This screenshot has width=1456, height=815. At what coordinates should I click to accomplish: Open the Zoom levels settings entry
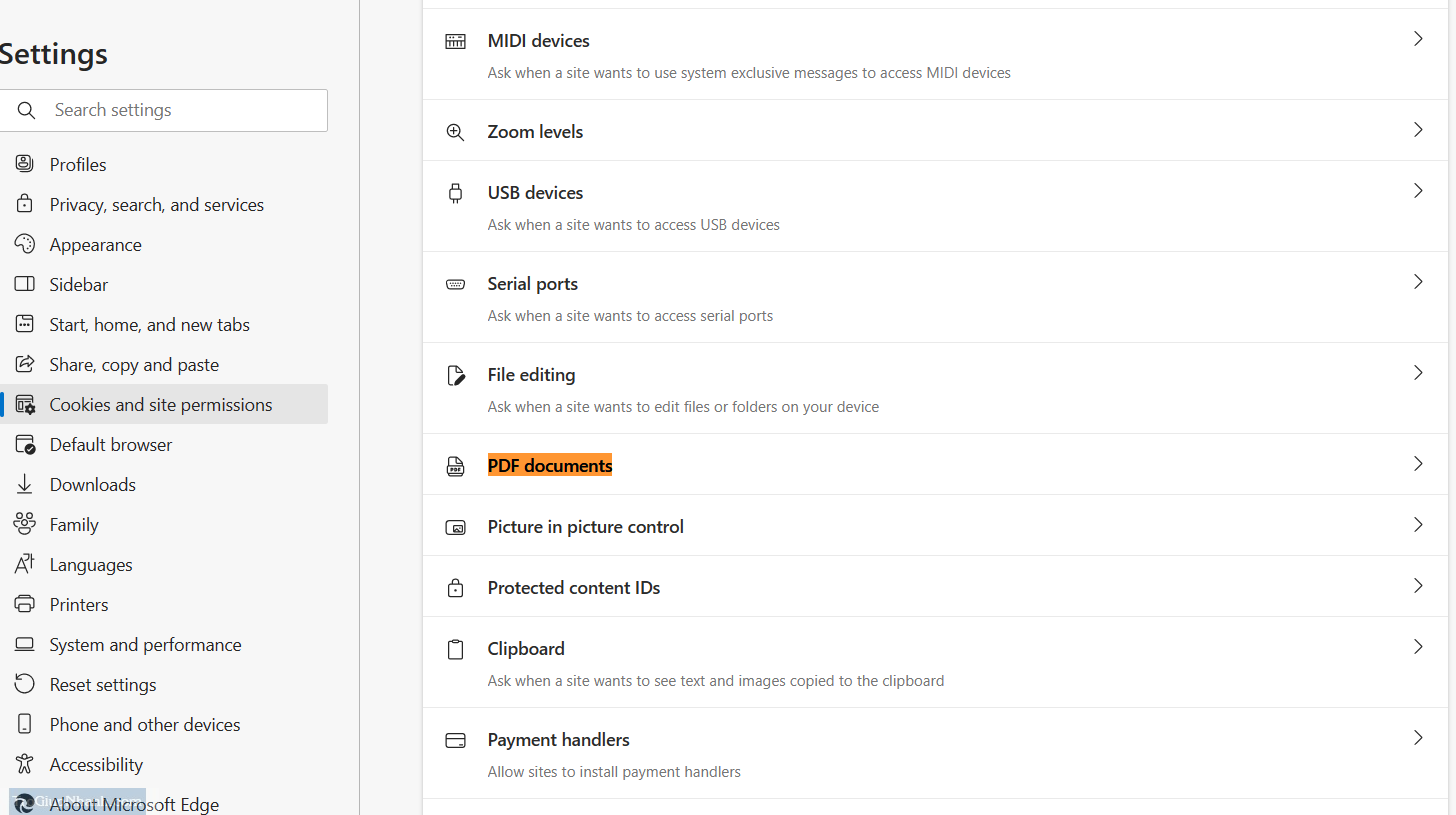[535, 132]
